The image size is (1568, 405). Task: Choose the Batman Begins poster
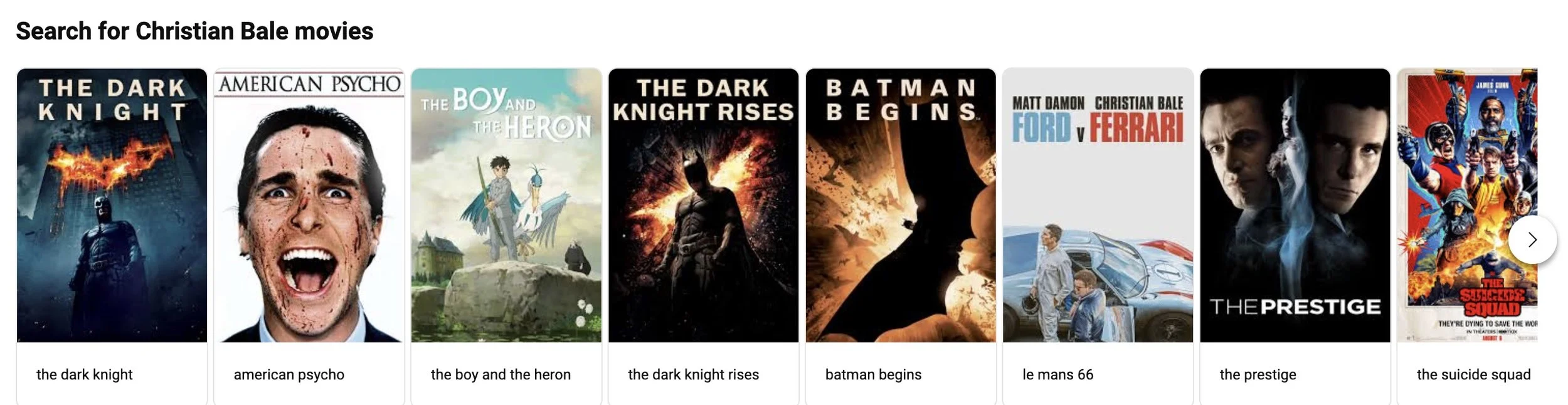pyautogui.click(x=901, y=206)
